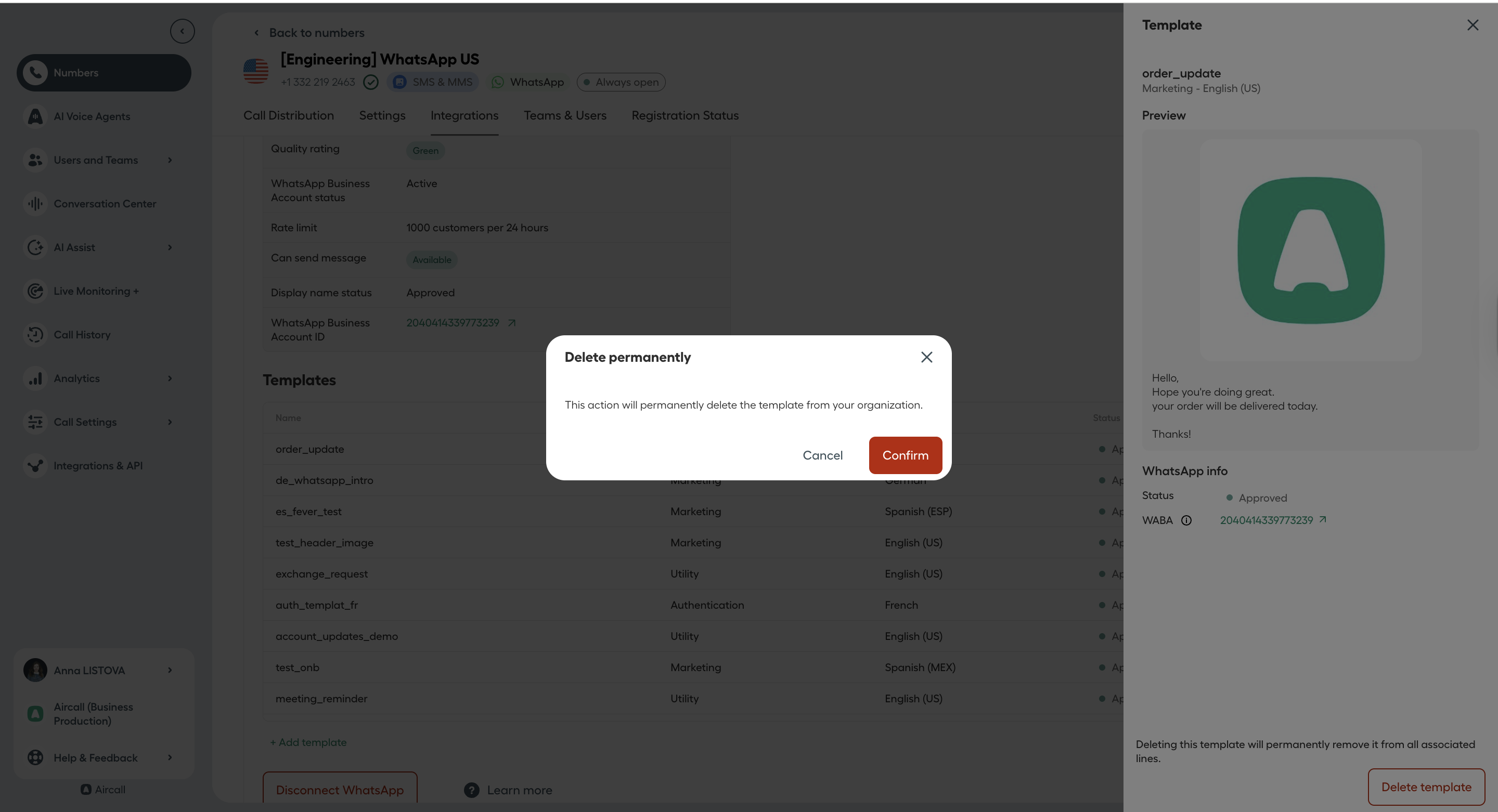Click the Conversation Center waveform icon
The width and height of the screenshot is (1498, 812).
(x=35, y=203)
